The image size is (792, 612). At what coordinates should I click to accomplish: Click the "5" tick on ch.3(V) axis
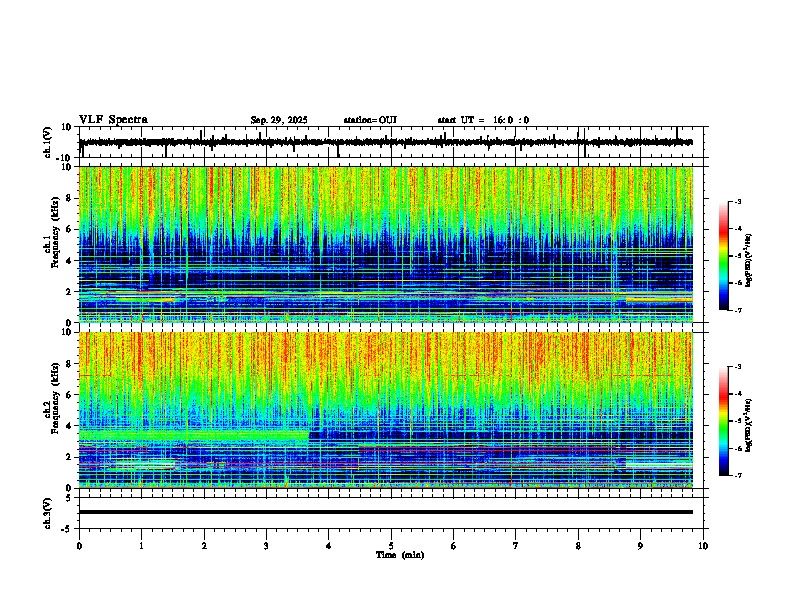[x=70, y=498]
